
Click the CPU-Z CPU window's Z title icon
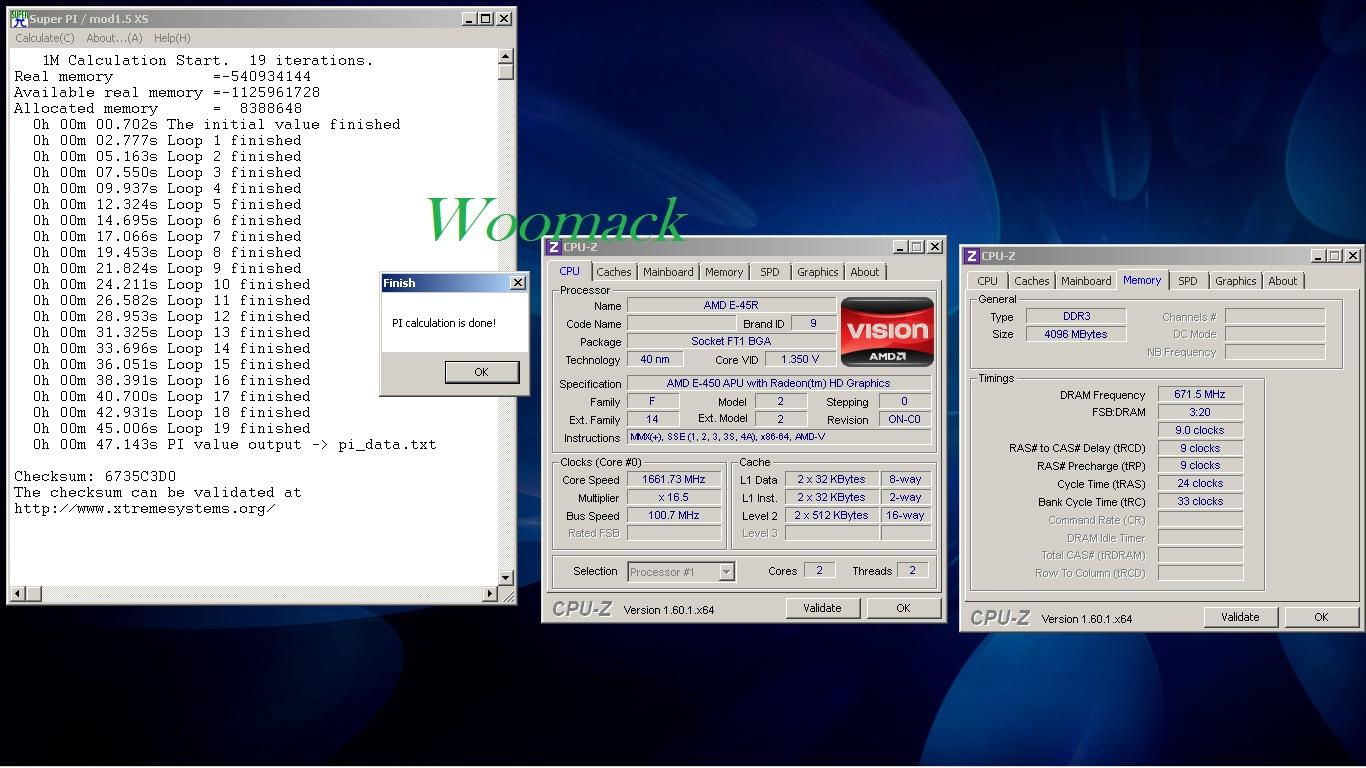[x=553, y=247]
